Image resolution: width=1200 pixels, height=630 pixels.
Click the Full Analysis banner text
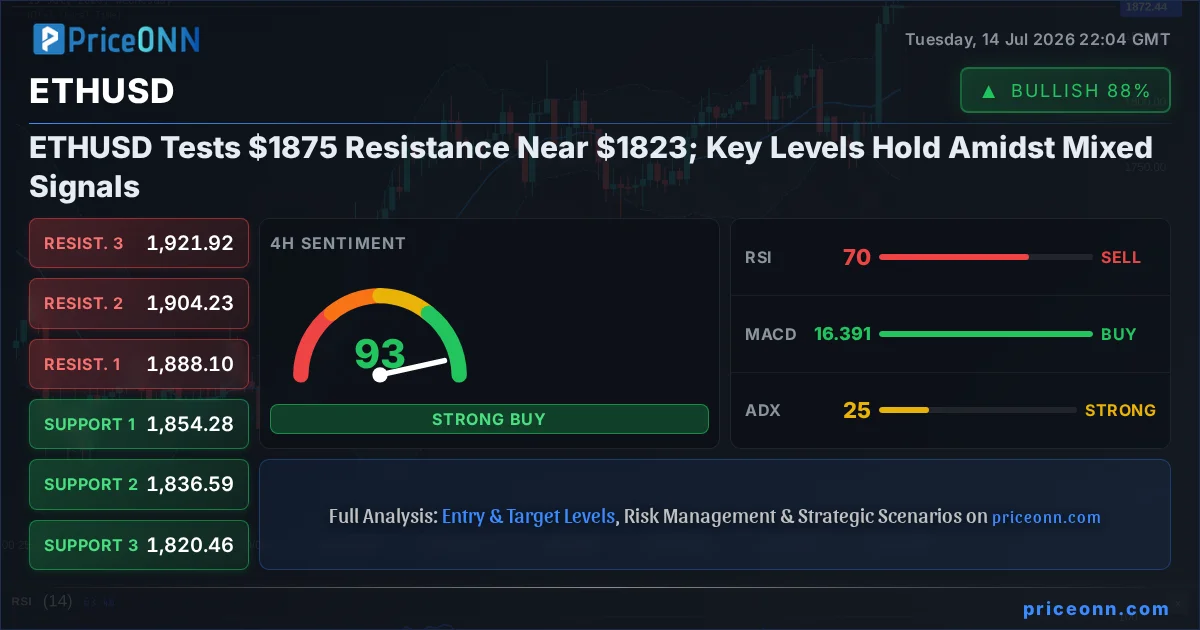(715, 517)
